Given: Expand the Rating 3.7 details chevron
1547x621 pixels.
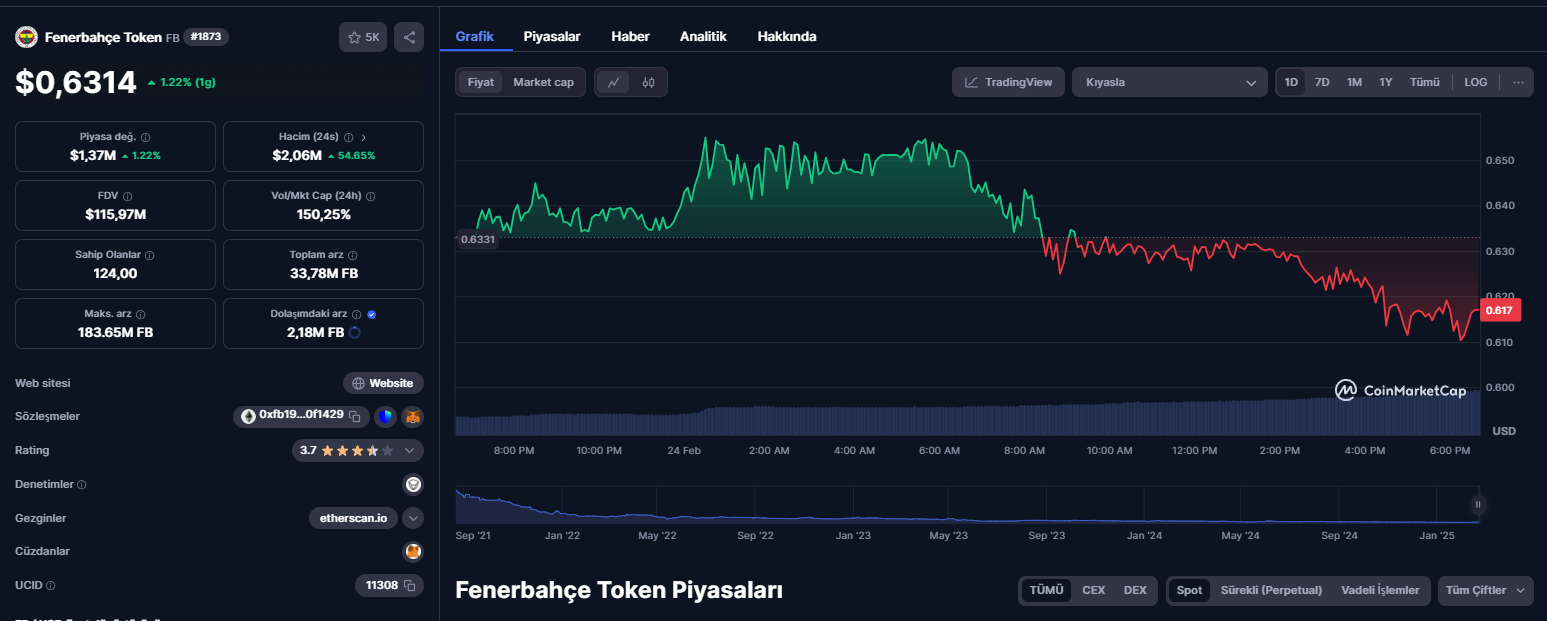Looking at the screenshot, I should coord(409,451).
